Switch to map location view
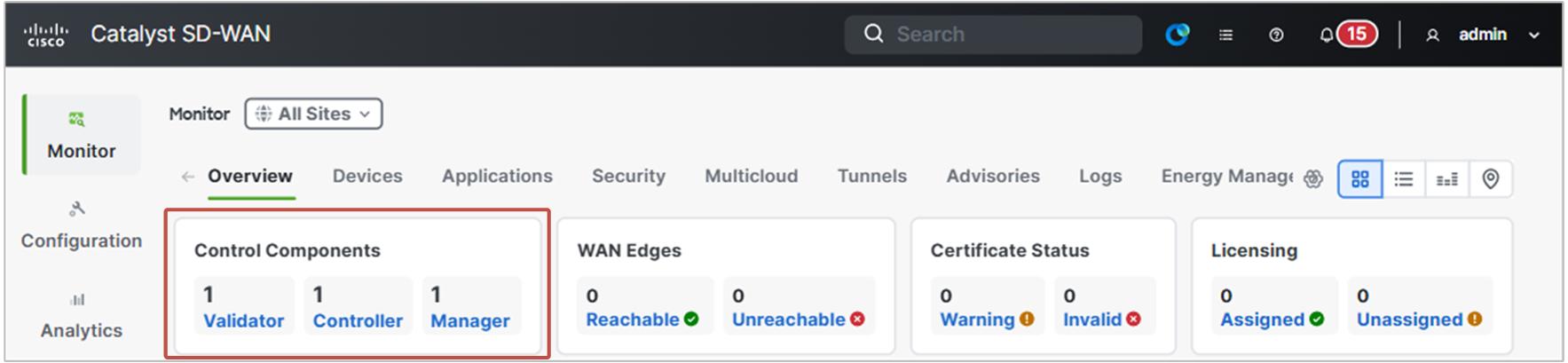The image size is (1568, 363). [x=1491, y=179]
